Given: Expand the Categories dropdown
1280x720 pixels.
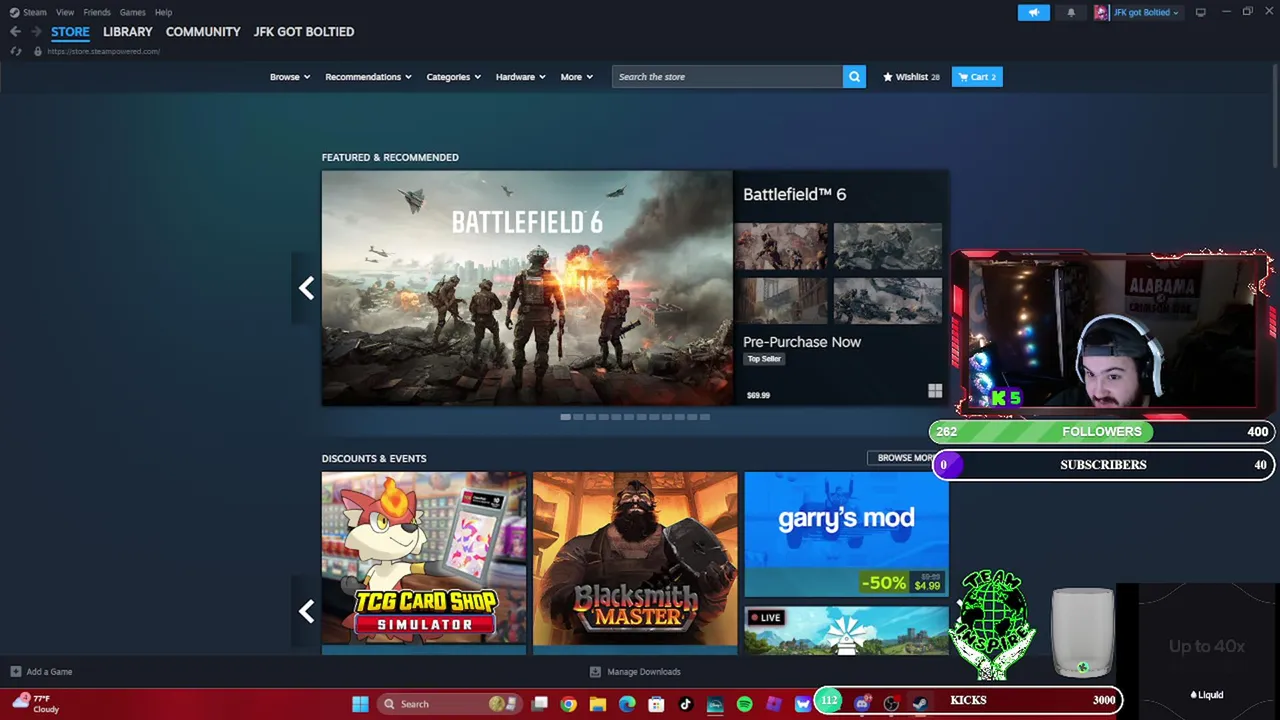Looking at the screenshot, I should (x=454, y=77).
